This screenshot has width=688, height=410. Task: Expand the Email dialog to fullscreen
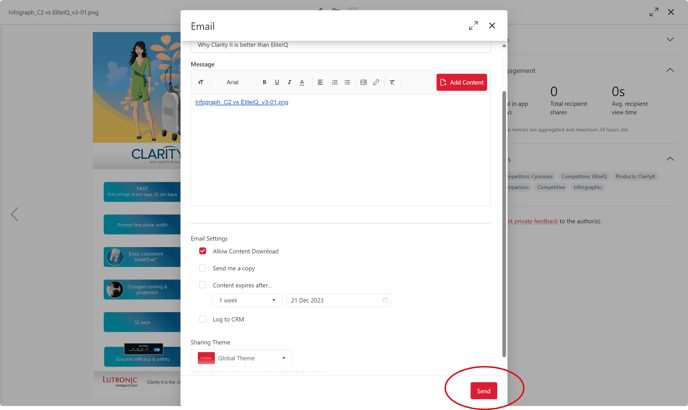473,26
